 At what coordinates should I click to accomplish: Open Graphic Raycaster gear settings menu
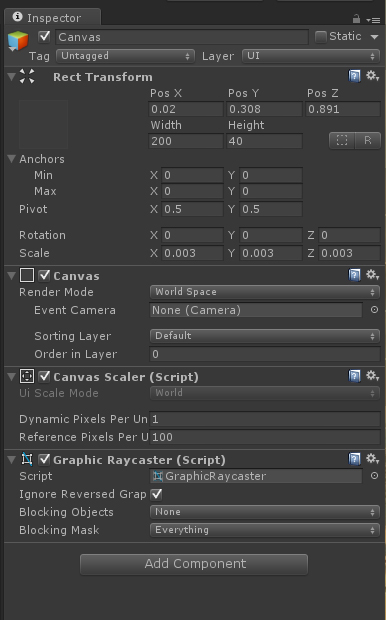click(372, 459)
